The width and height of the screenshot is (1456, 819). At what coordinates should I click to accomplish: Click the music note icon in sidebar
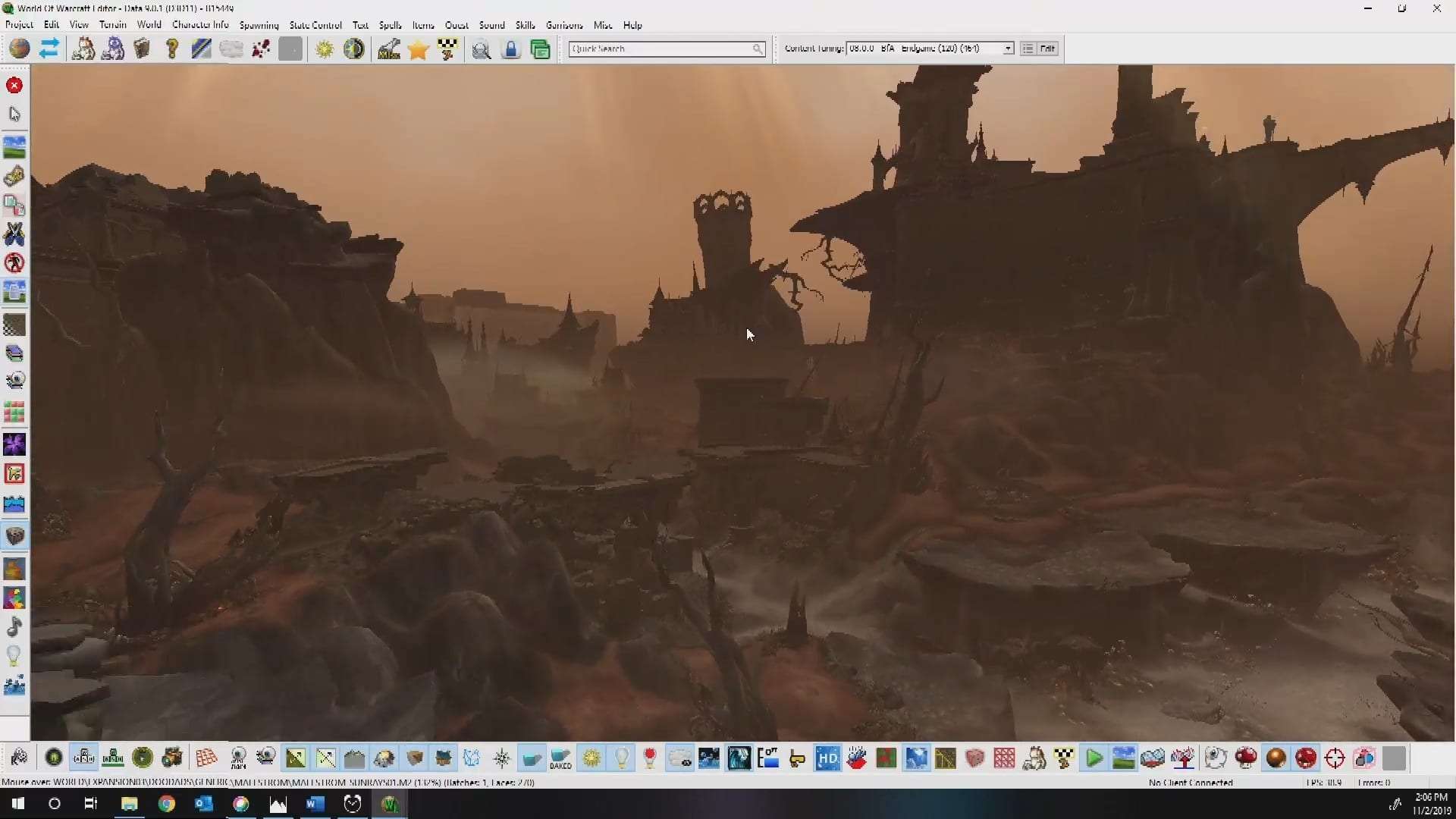(14, 627)
